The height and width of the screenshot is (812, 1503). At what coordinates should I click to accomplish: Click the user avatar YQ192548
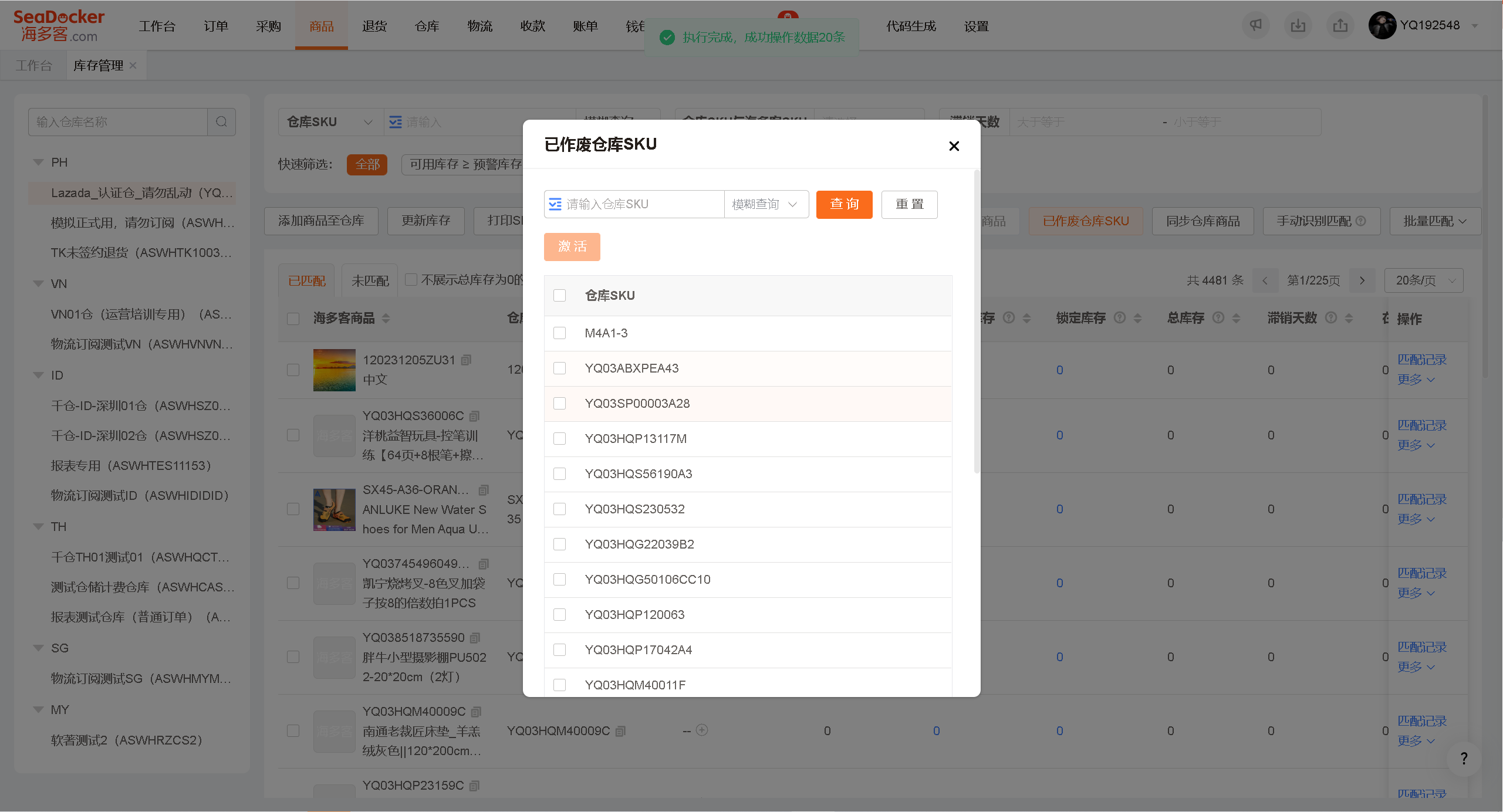coord(1382,25)
